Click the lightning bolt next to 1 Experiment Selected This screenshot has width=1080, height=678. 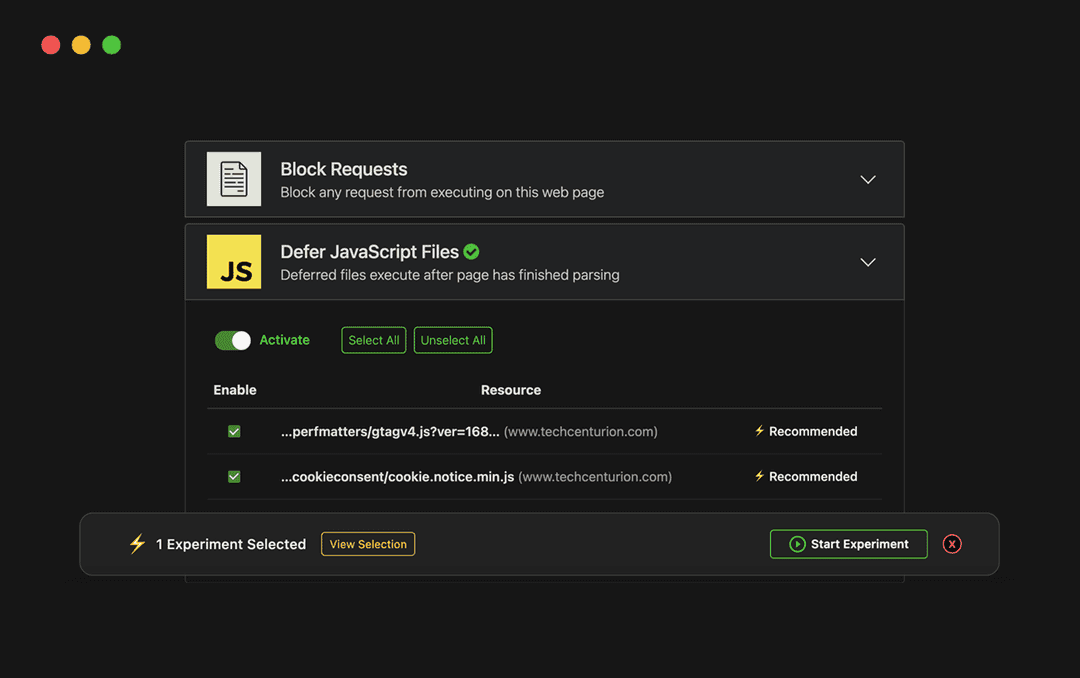(x=137, y=544)
